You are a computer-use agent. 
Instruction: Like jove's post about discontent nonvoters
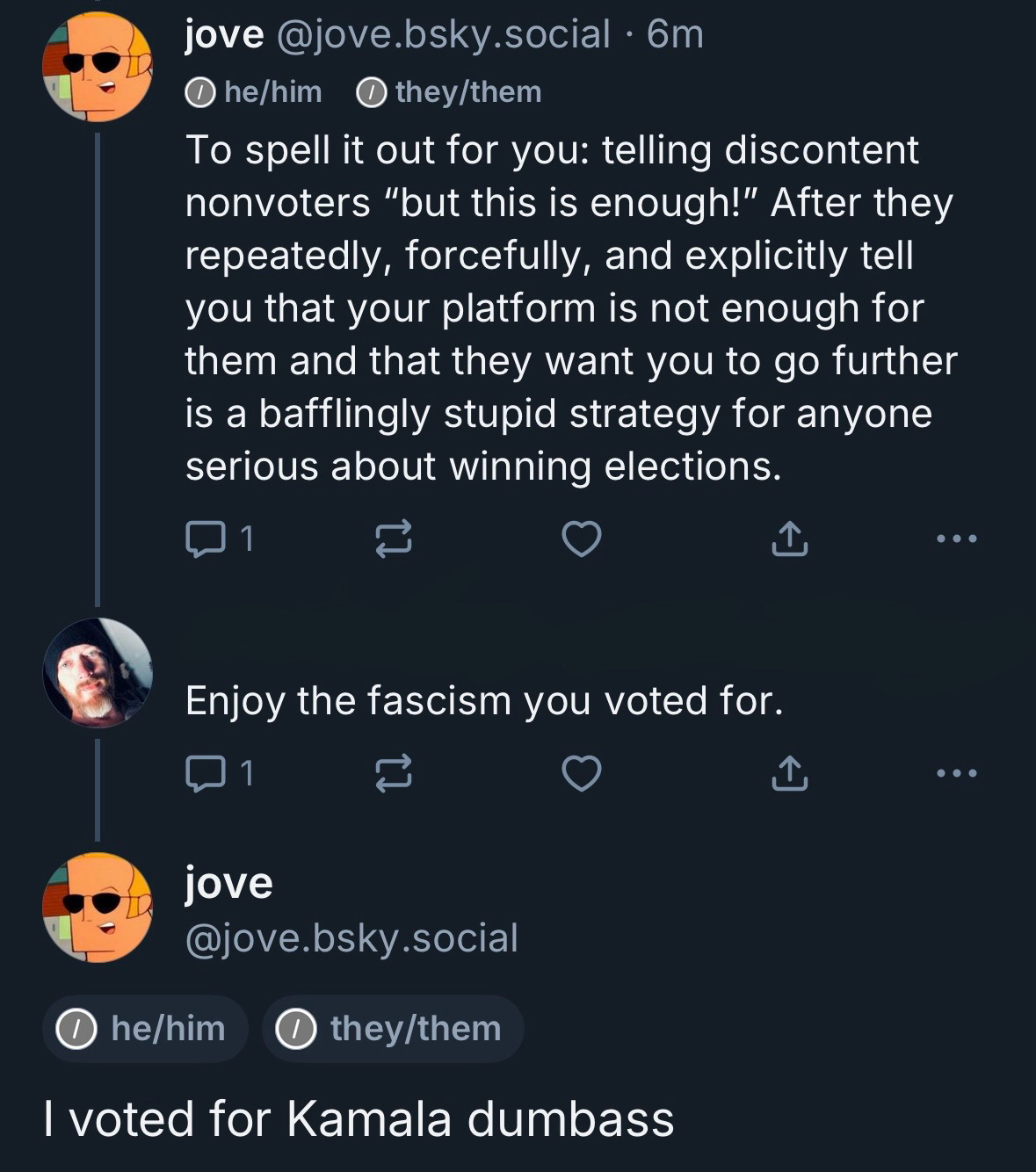coord(582,539)
